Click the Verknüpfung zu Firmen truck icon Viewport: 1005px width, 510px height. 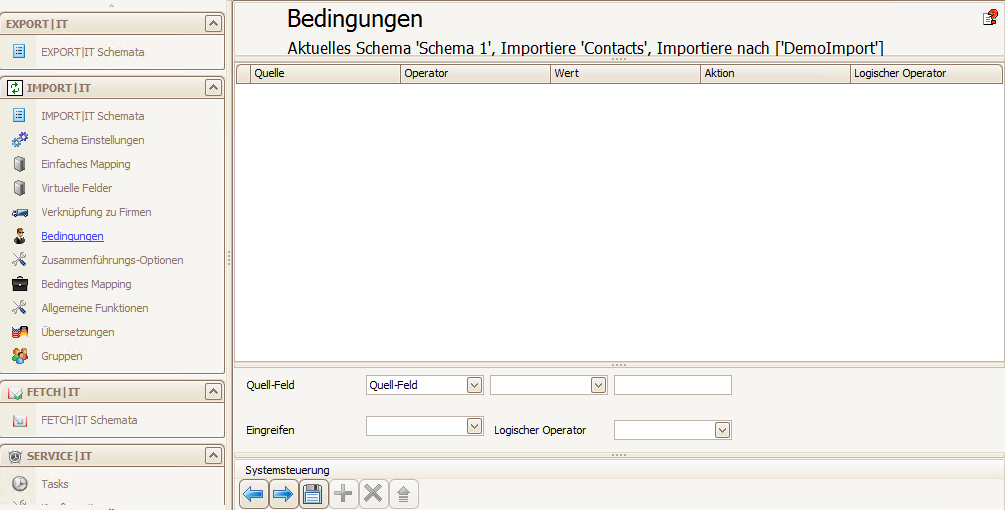click(19, 212)
